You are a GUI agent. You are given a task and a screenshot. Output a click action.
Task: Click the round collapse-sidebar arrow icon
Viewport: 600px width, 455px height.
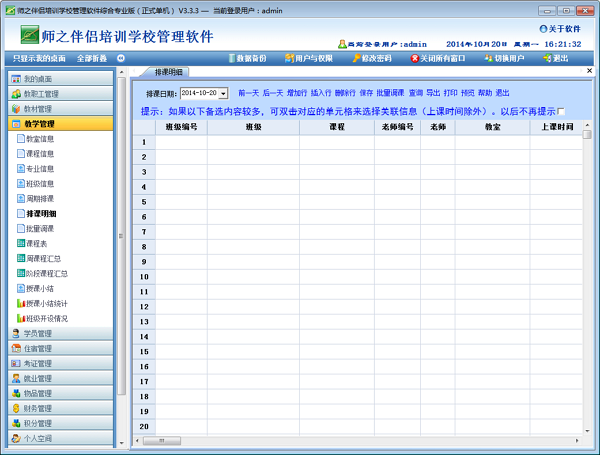(x=121, y=58)
